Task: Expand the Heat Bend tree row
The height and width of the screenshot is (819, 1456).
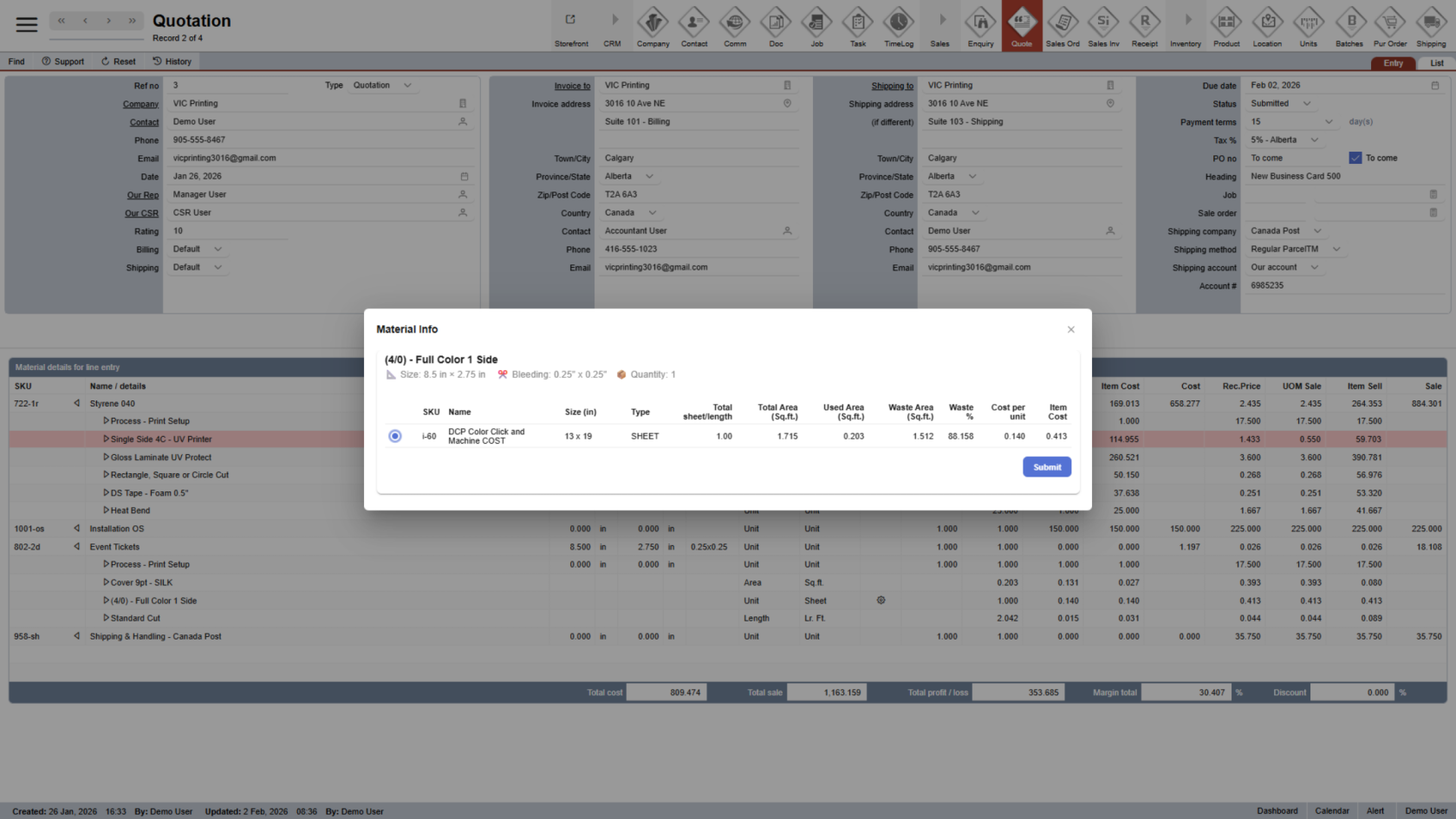Action: pos(107,510)
